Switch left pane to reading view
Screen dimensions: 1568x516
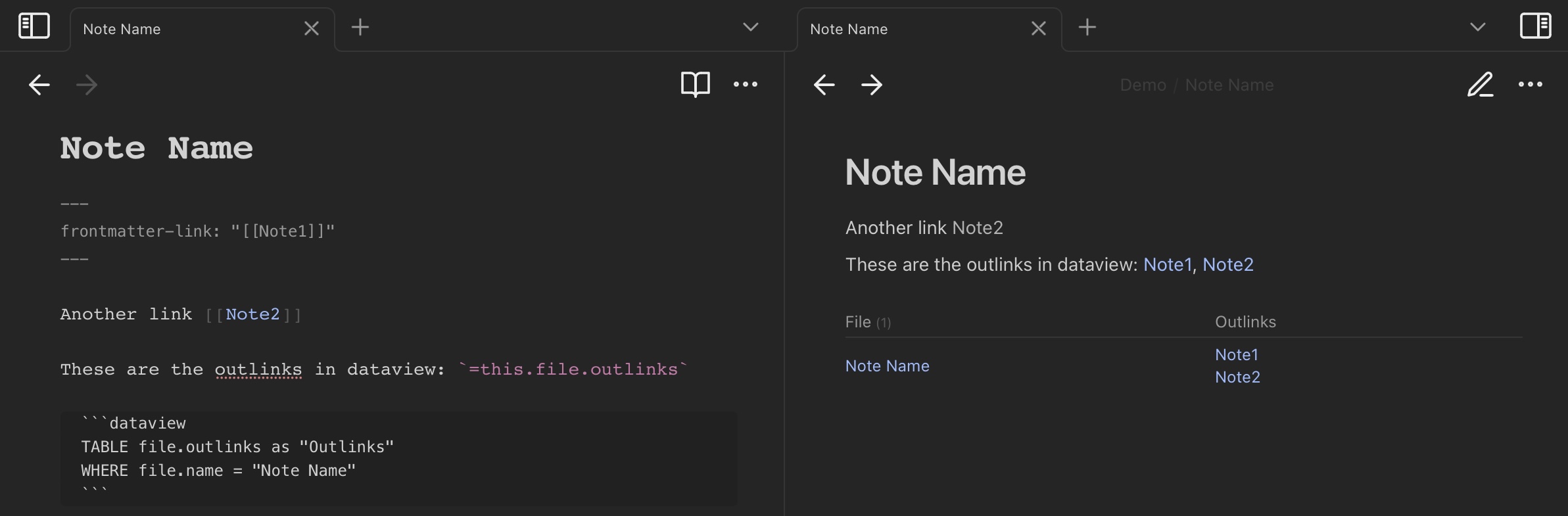696,84
